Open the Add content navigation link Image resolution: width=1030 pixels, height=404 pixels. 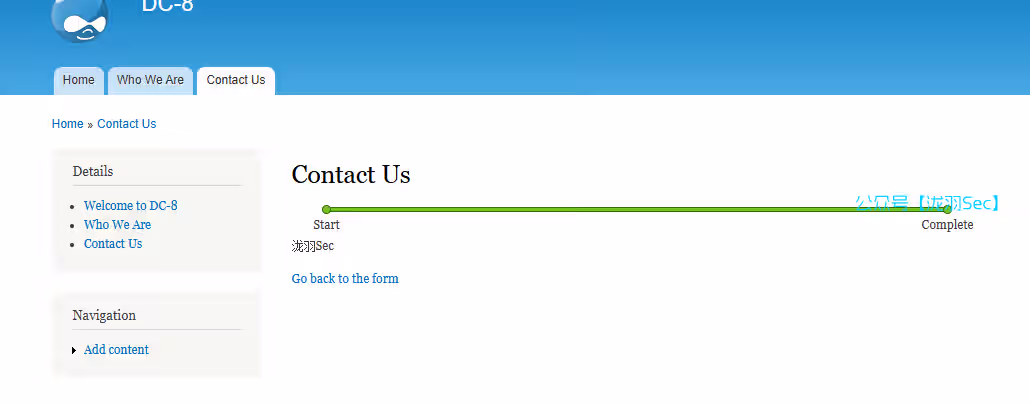[x=116, y=349]
